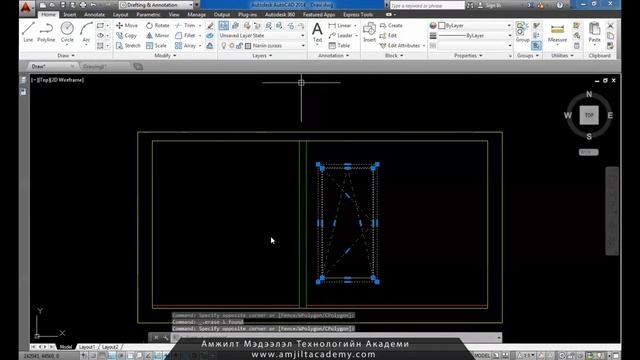Click the block Edit button
640x360 pixels.
click(x=388, y=36)
